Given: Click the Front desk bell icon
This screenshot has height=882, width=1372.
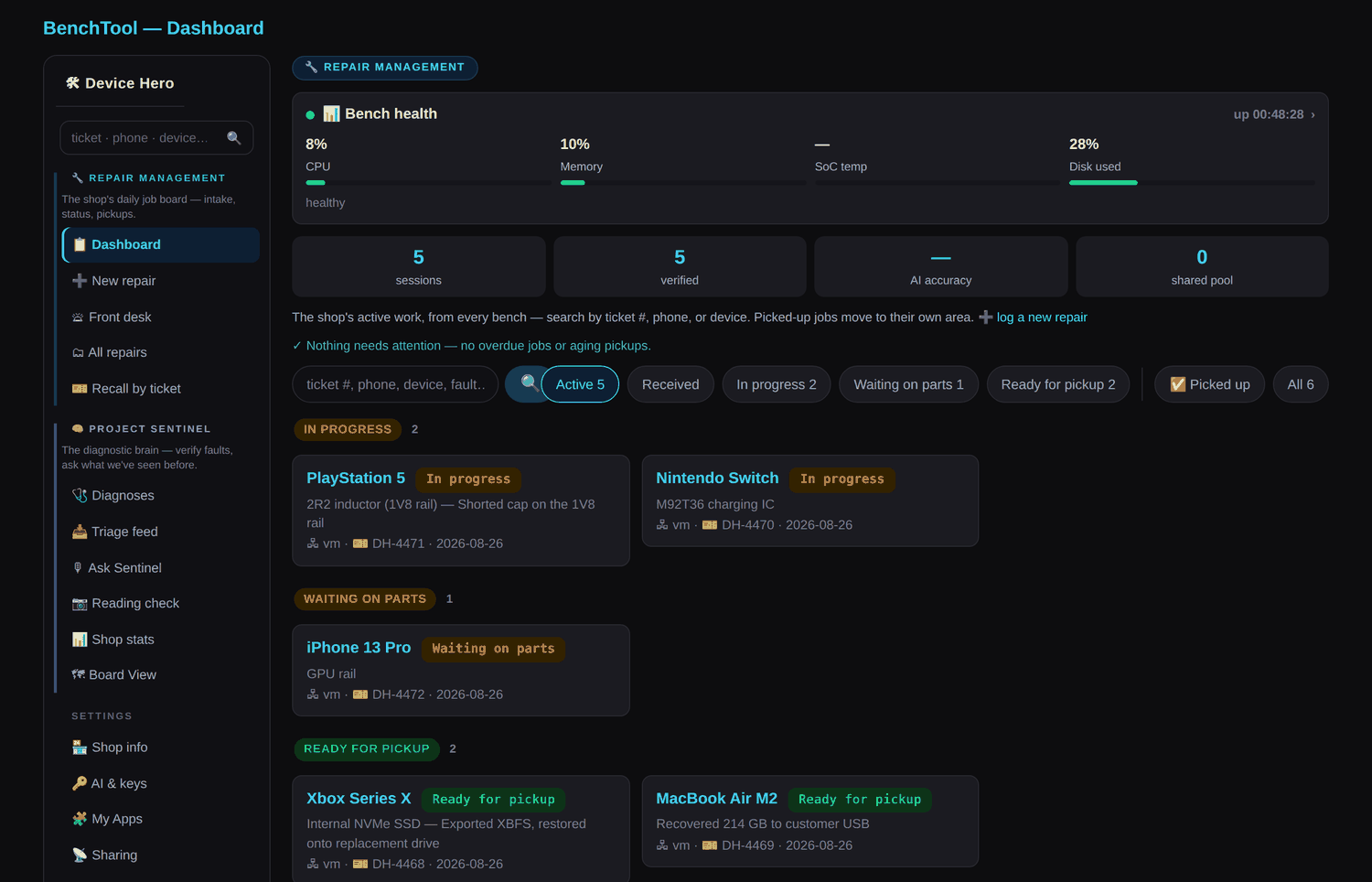Looking at the screenshot, I should (78, 317).
